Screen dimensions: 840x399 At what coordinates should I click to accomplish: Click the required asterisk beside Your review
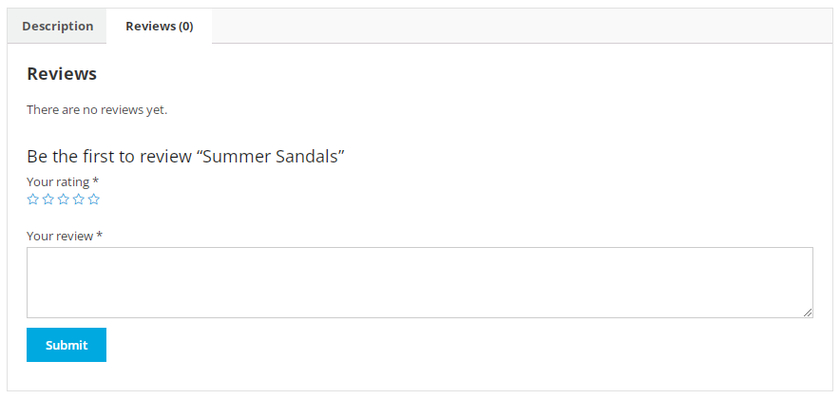[x=99, y=235]
